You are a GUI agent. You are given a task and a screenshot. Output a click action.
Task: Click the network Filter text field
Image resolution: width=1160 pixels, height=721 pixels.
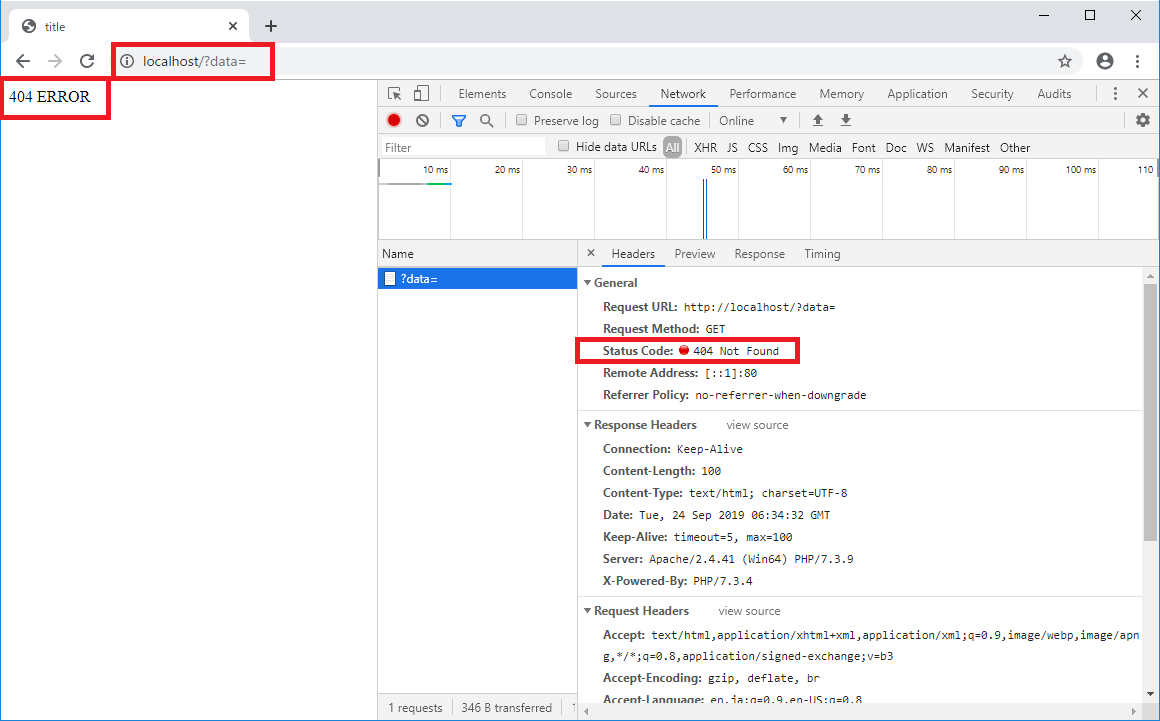click(462, 147)
